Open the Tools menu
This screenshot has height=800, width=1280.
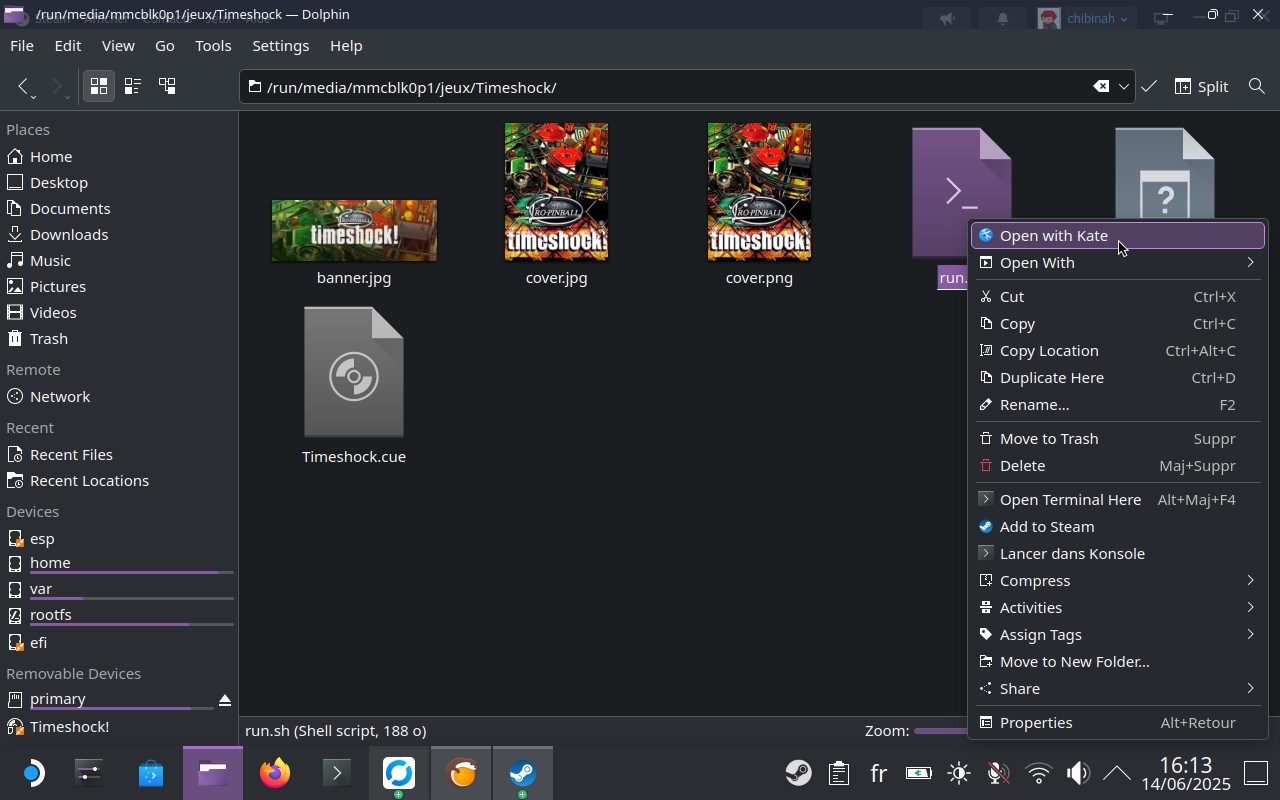coord(213,46)
